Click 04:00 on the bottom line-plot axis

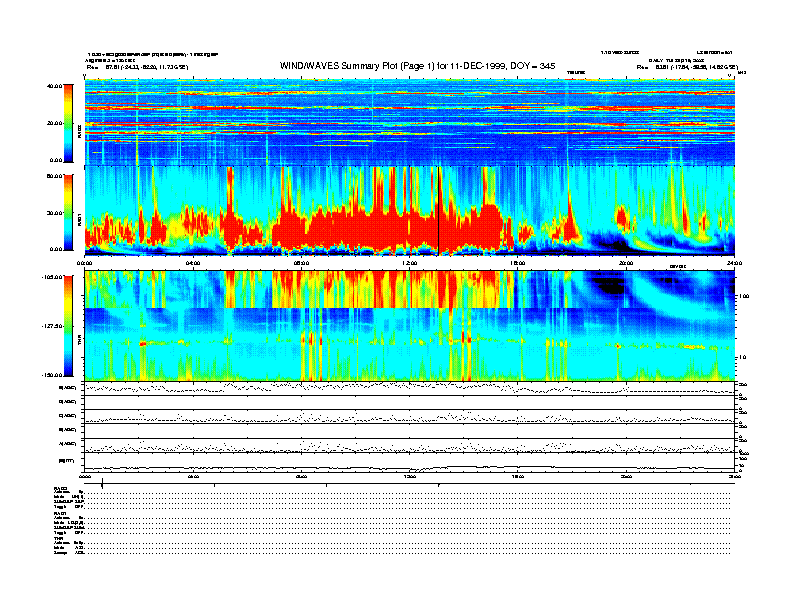pyautogui.click(x=193, y=476)
